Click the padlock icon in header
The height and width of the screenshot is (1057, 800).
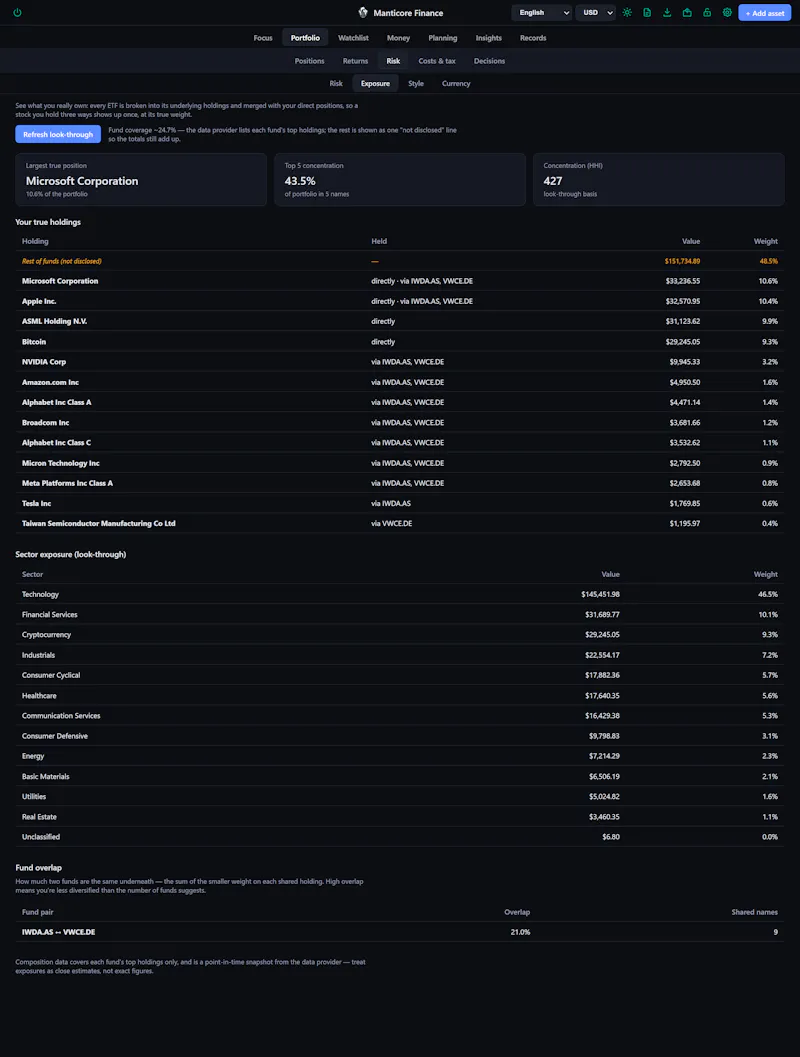(707, 12)
